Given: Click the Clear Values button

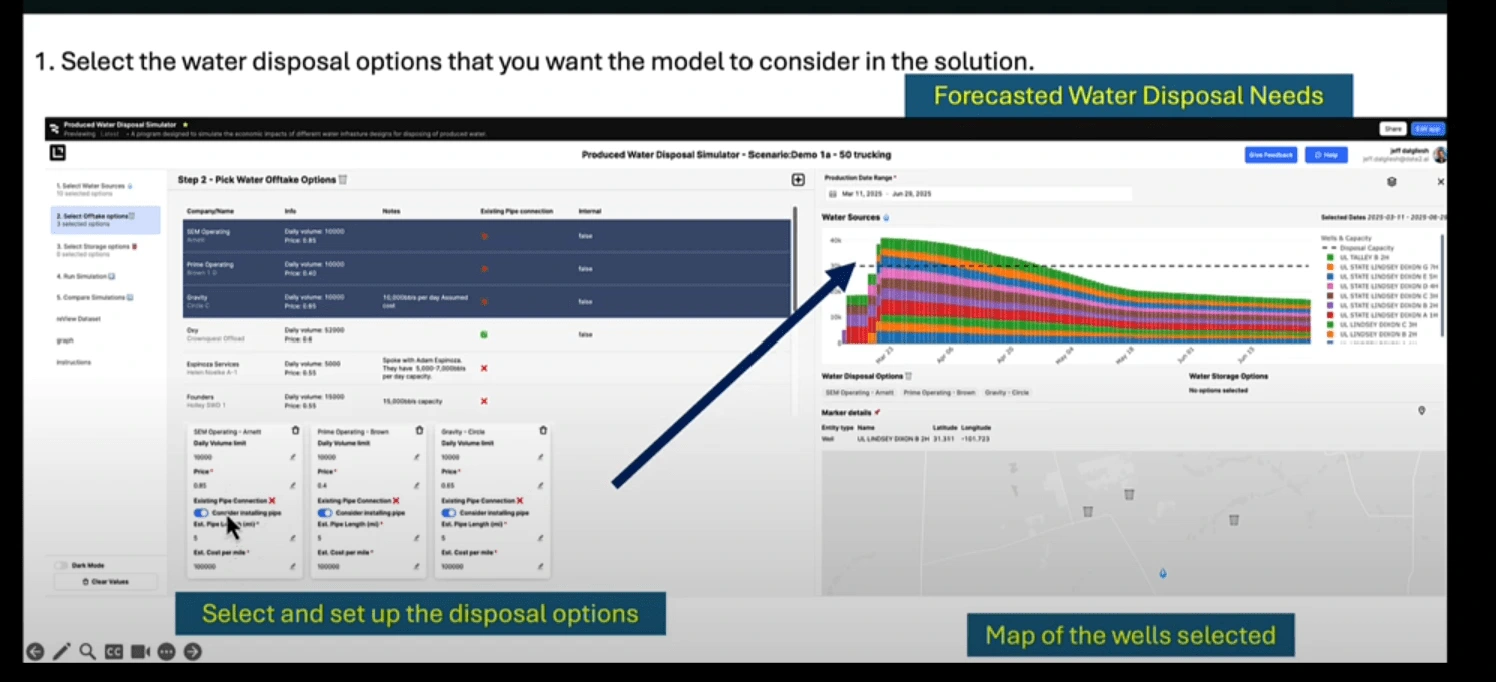Looking at the screenshot, I should point(104,581).
